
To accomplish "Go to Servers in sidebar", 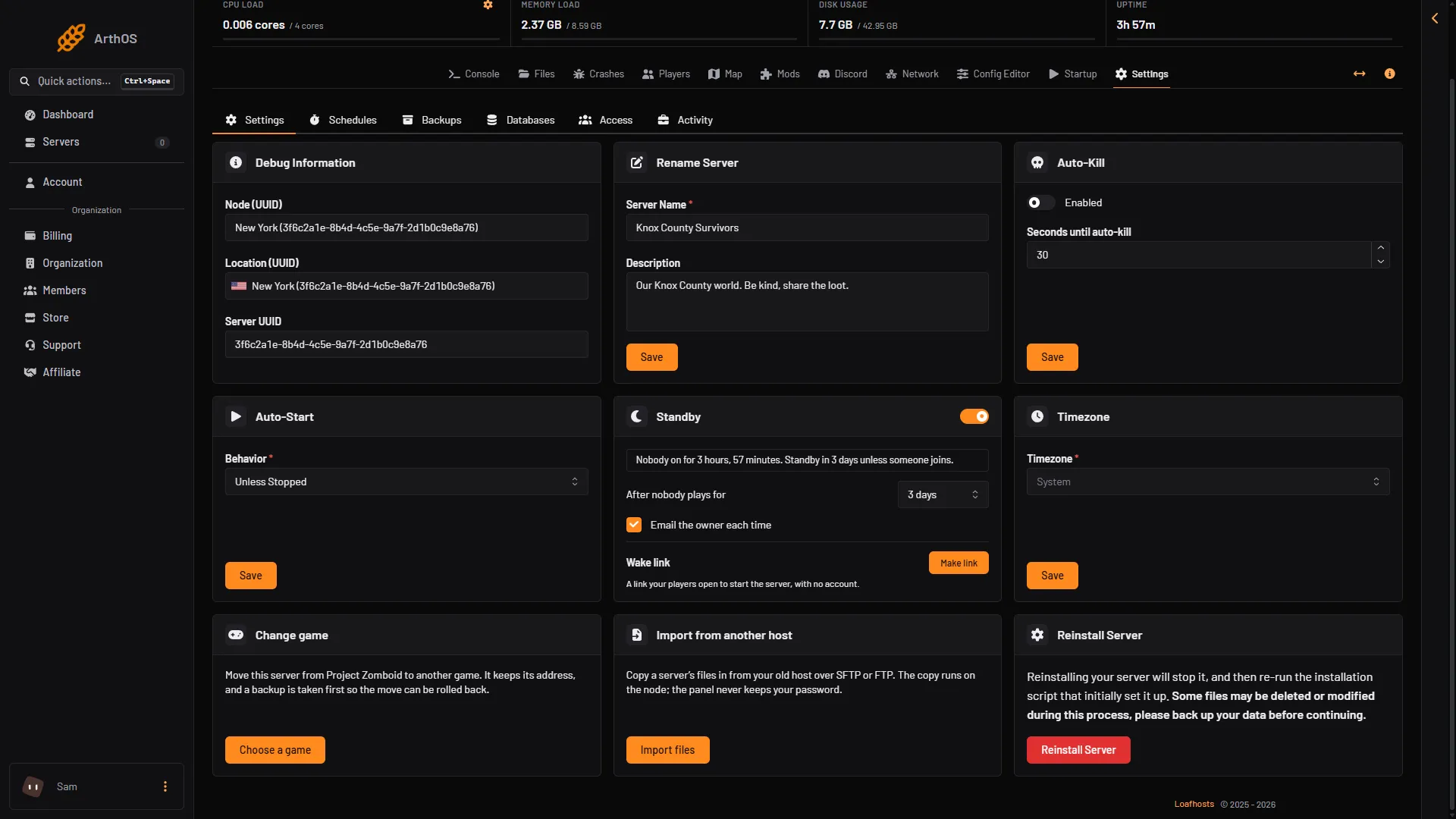I will coord(96,142).
